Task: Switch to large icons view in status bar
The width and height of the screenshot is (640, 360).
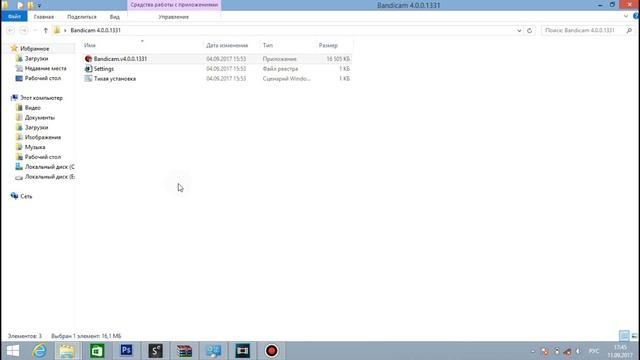Action: (634, 336)
